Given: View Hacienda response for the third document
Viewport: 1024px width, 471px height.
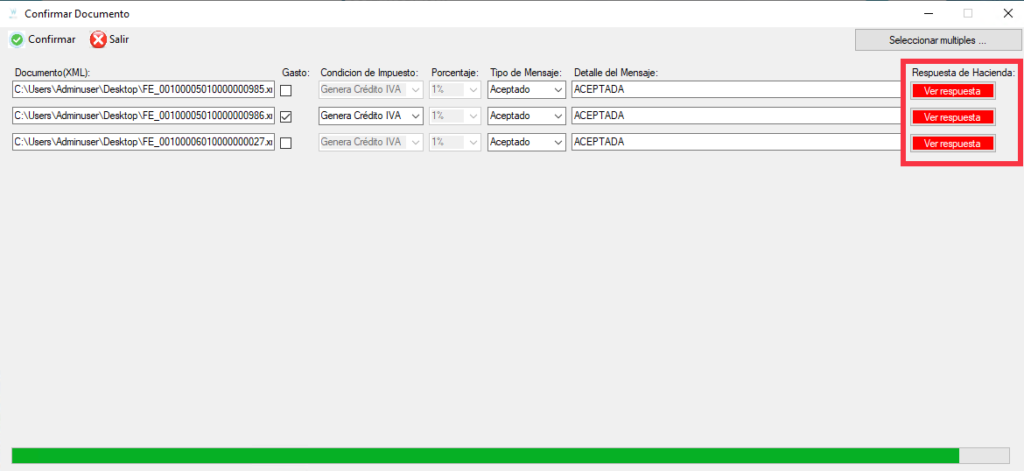Looking at the screenshot, I should (x=952, y=143).
